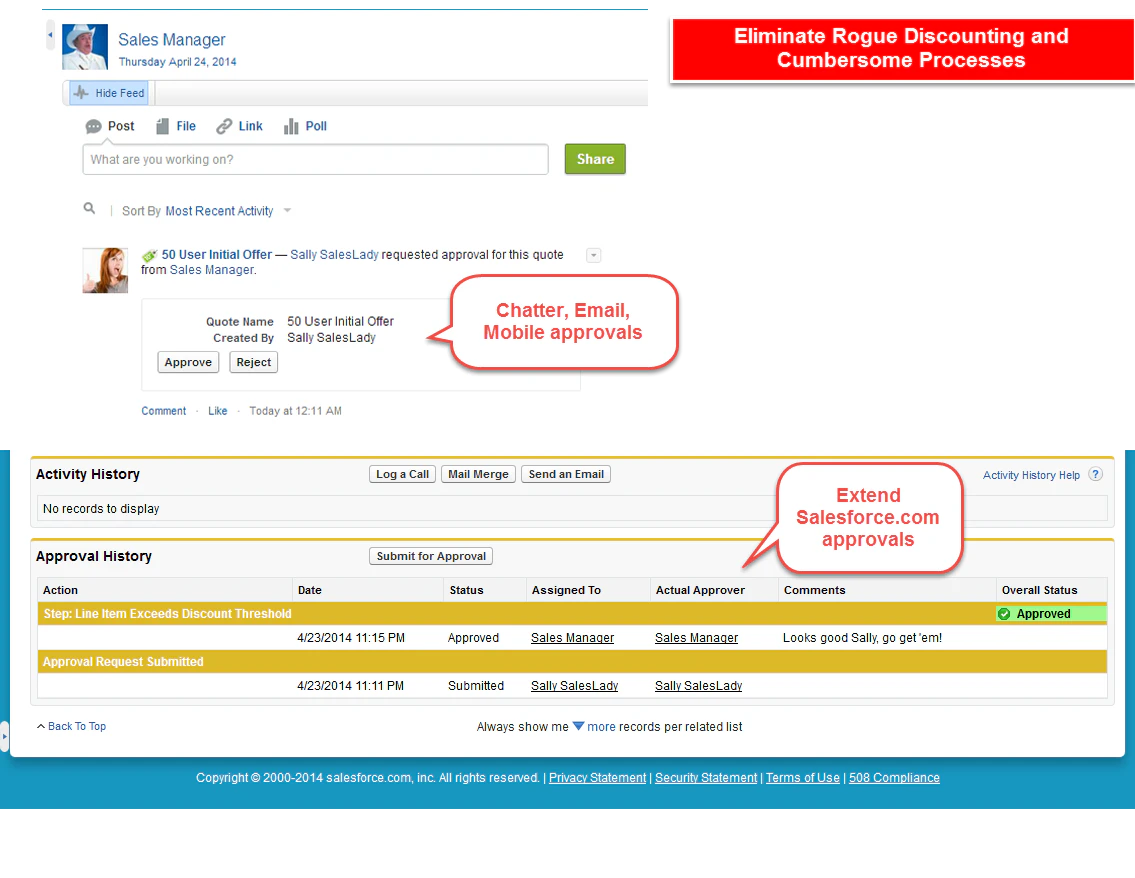Screen dimensions: 1135x878
Task: Click the blue down triangle before more
Action: click(578, 726)
